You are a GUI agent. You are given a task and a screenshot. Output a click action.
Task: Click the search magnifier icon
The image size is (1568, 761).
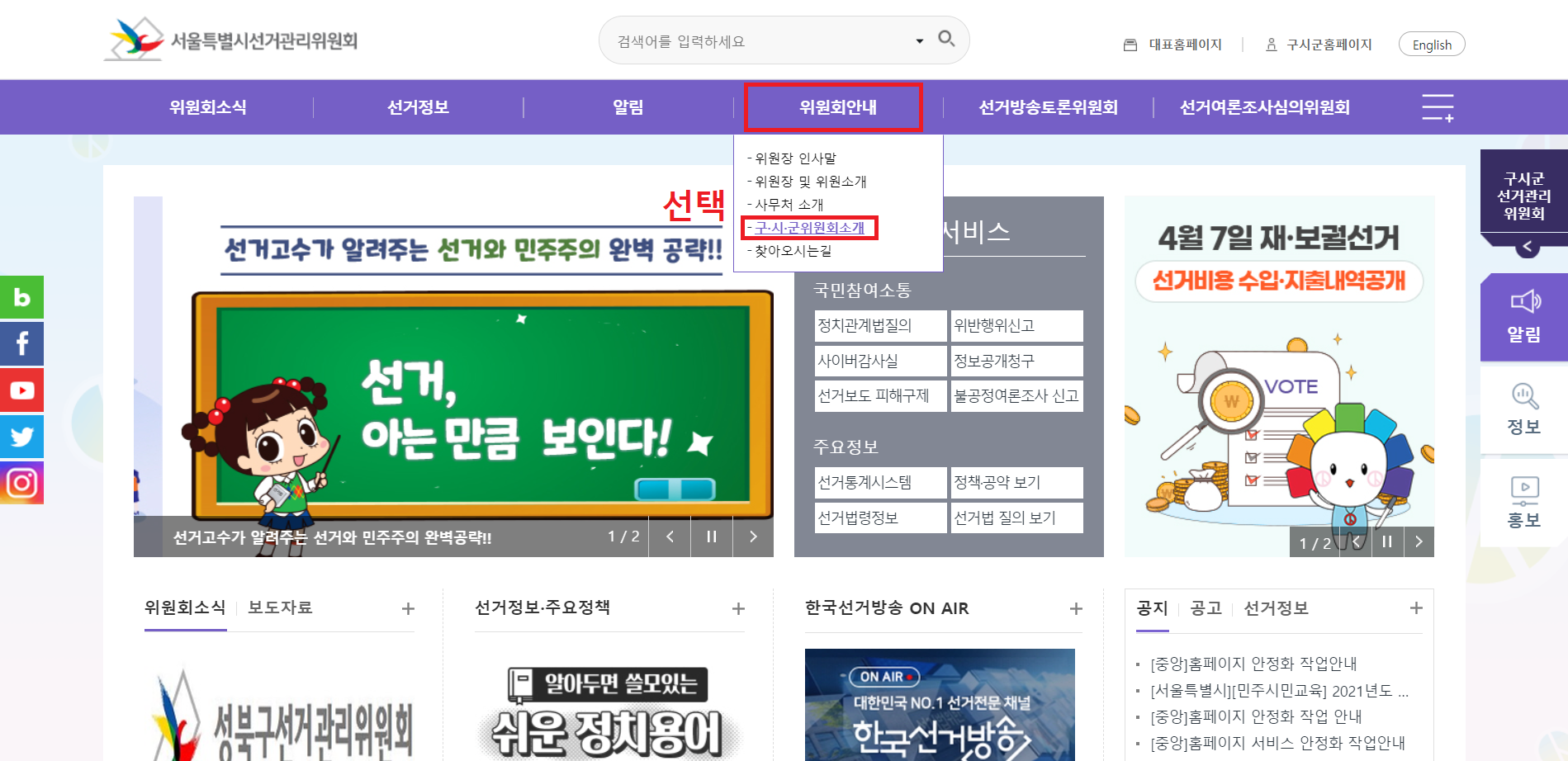click(946, 39)
